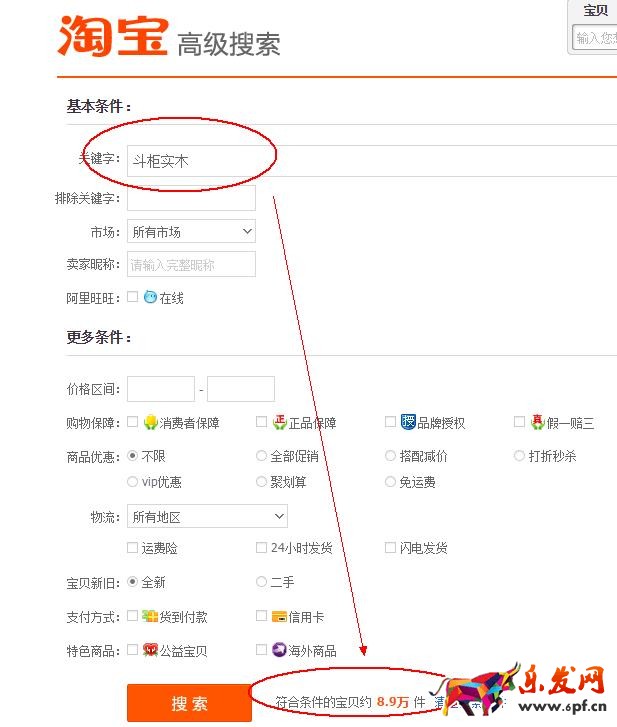Image resolution: width=617 pixels, height=727 pixels.
Task: Click the 消费者保障 flower icon
Action: tap(151, 422)
